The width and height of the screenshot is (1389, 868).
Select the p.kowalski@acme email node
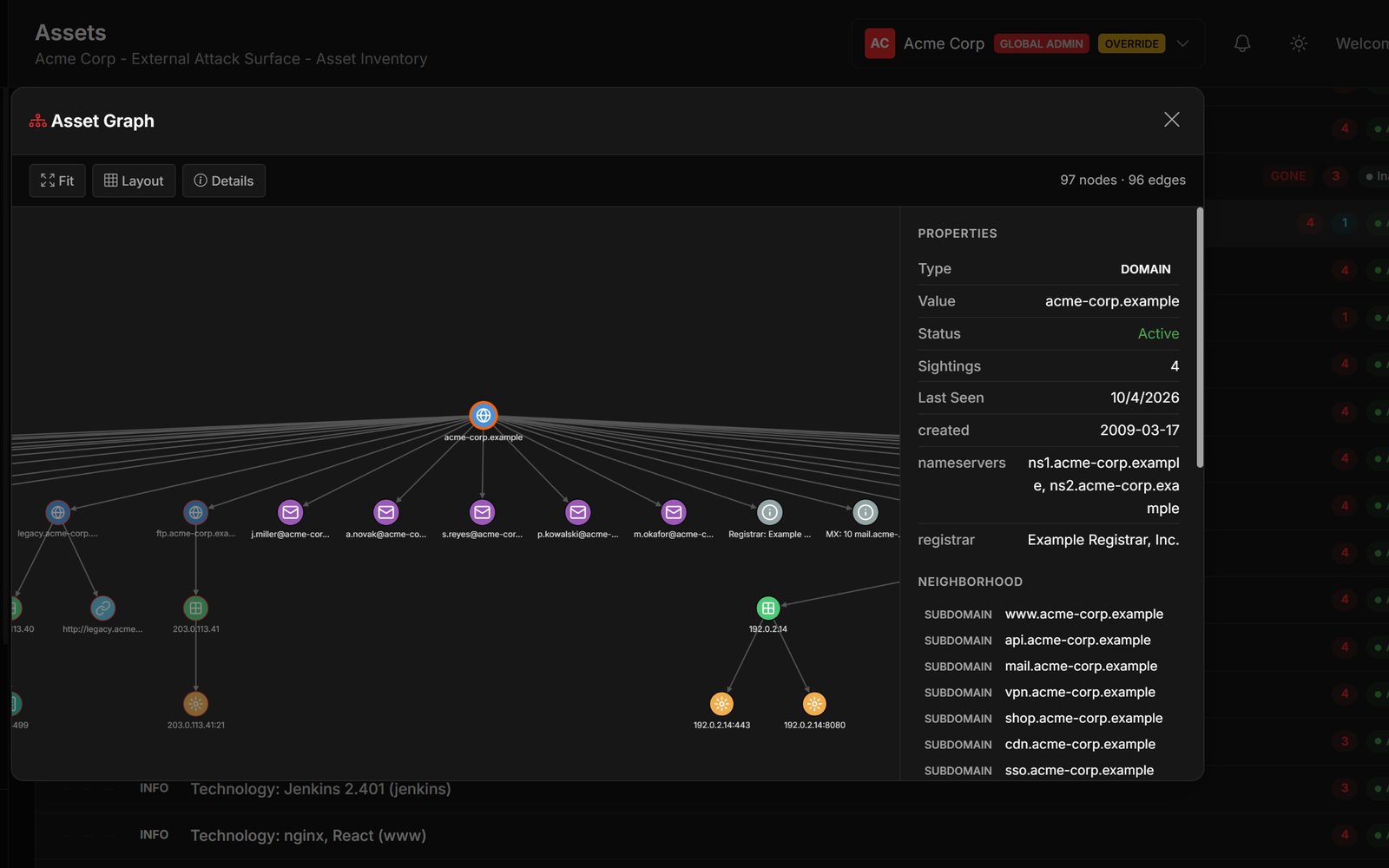click(578, 512)
